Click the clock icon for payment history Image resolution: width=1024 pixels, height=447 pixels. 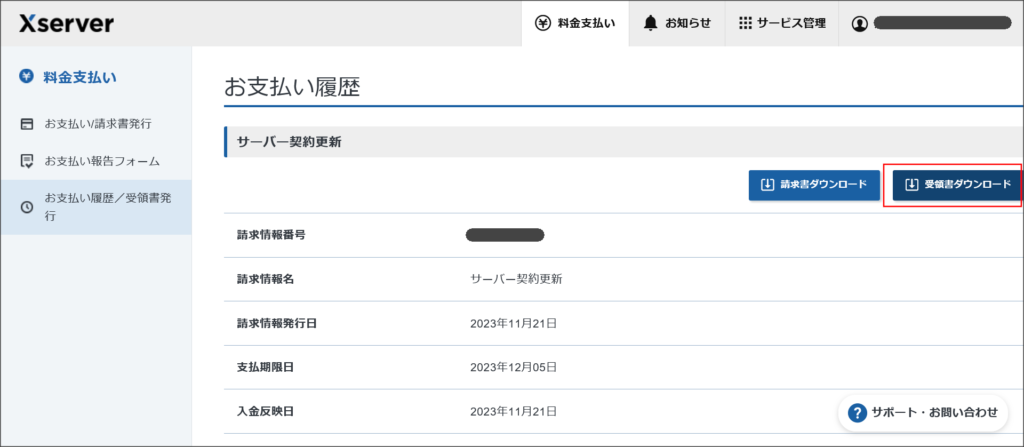[x=27, y=207]
